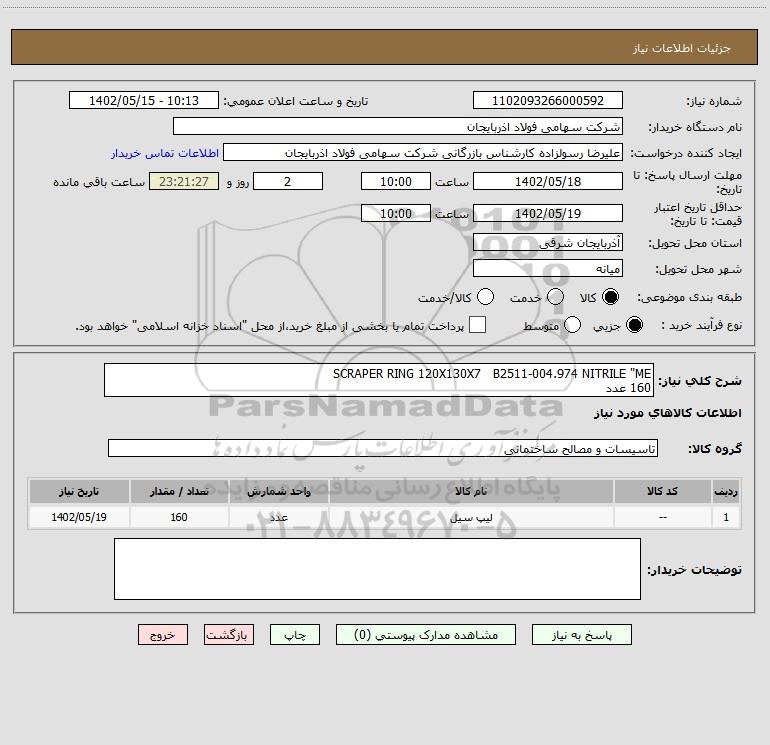Viewport: 770px width, 745px height.
Task: Select the کالا radio button
Action: click(610, 297)
